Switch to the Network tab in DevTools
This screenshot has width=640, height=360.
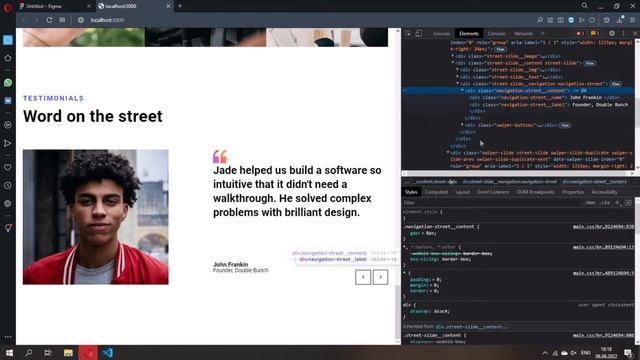pyautogui.click(x=523, y=33)
